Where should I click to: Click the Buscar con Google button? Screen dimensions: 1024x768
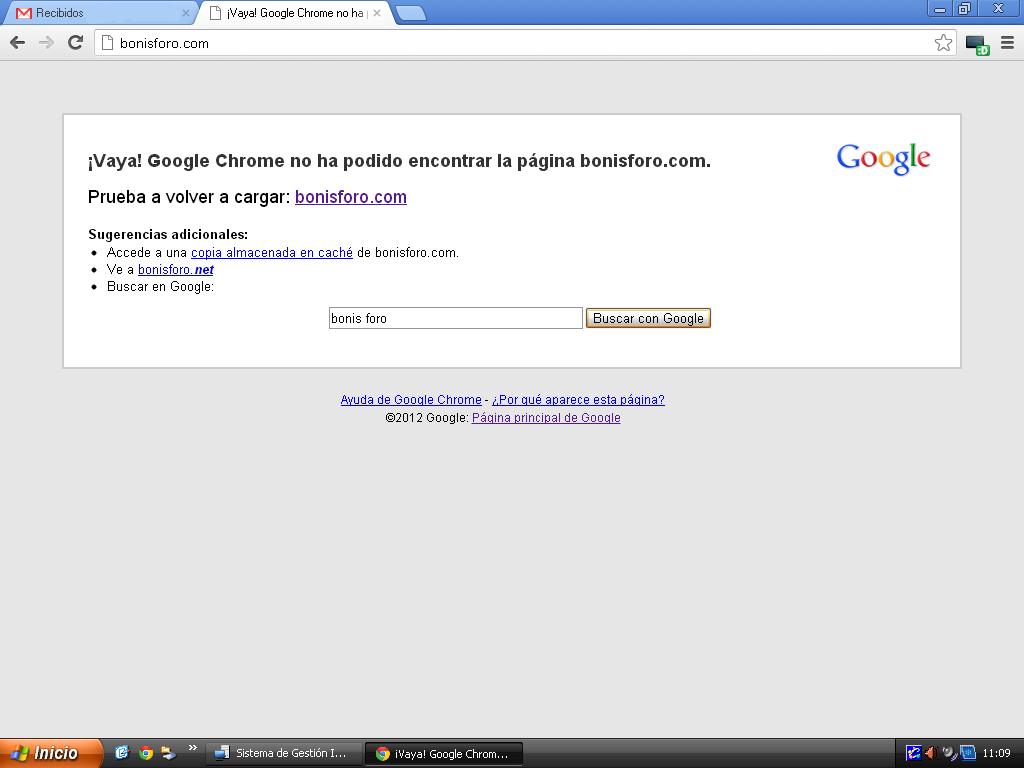point(648,318)
